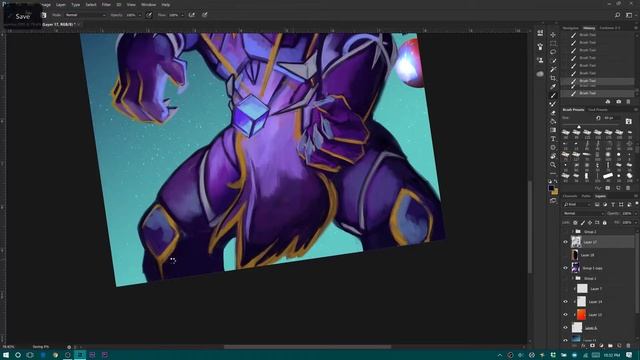Click the Windows Start button
The image size is (640, 360).
pyautogui.click(x=6, y=355)
